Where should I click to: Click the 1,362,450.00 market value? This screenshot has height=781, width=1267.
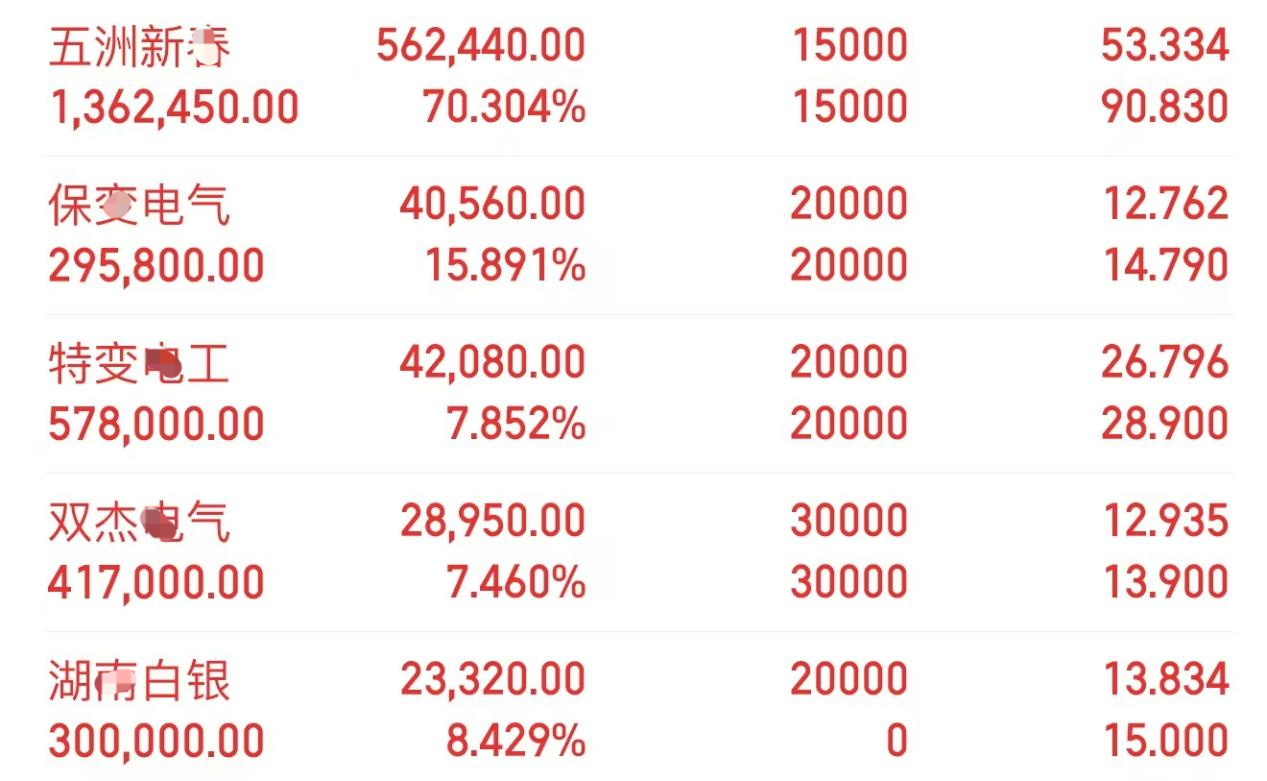point(174,108)
